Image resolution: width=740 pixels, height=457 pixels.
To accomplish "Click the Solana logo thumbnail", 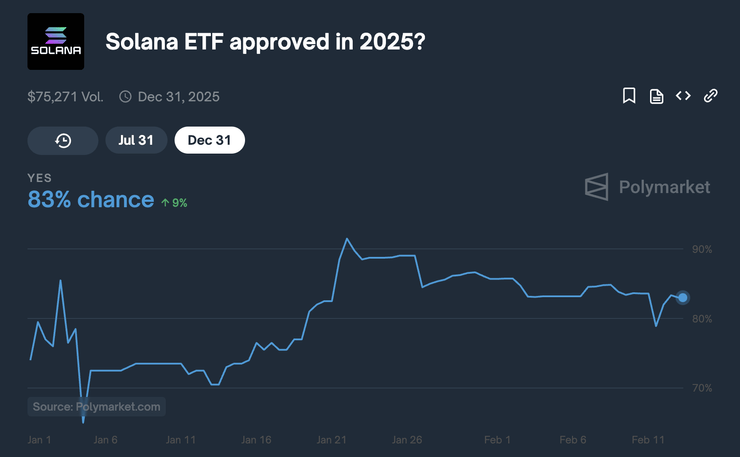I will (57, 40).
